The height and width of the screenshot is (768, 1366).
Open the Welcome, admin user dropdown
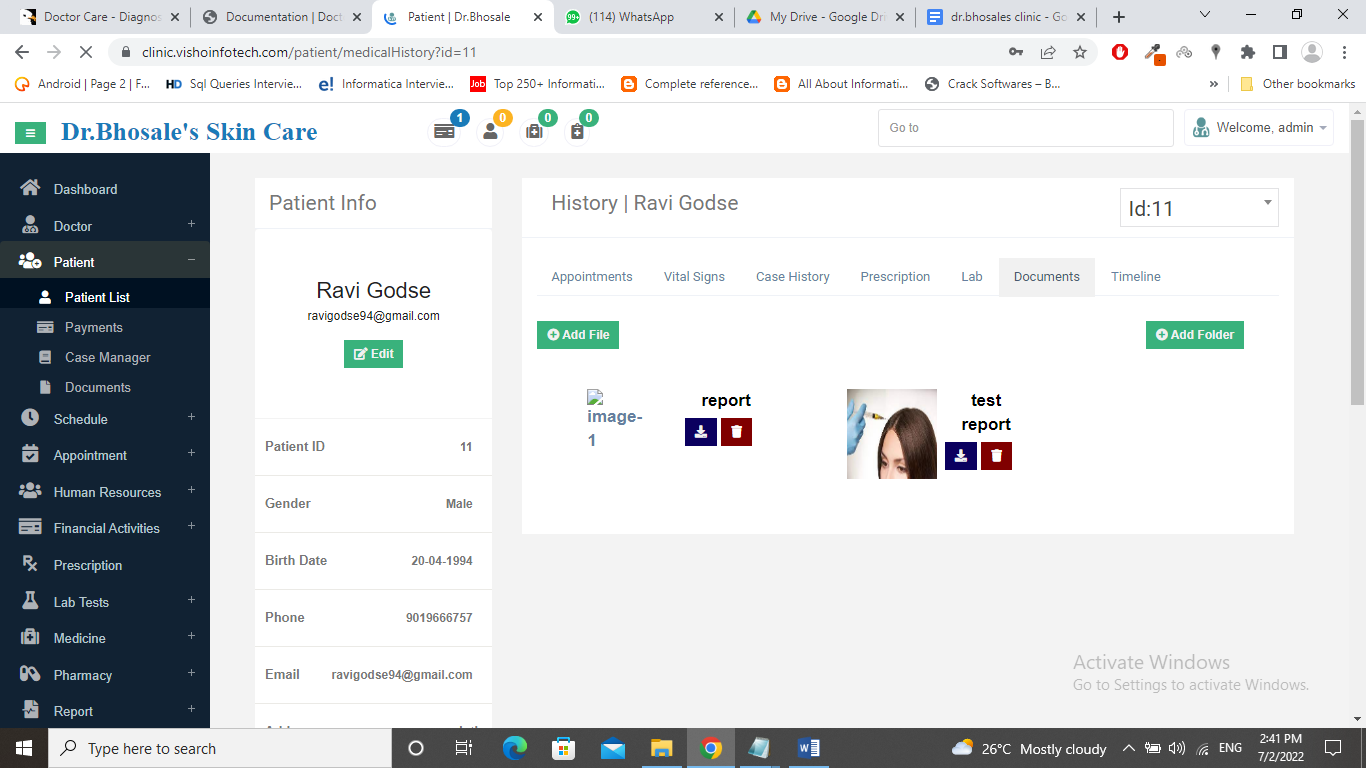1259,128
